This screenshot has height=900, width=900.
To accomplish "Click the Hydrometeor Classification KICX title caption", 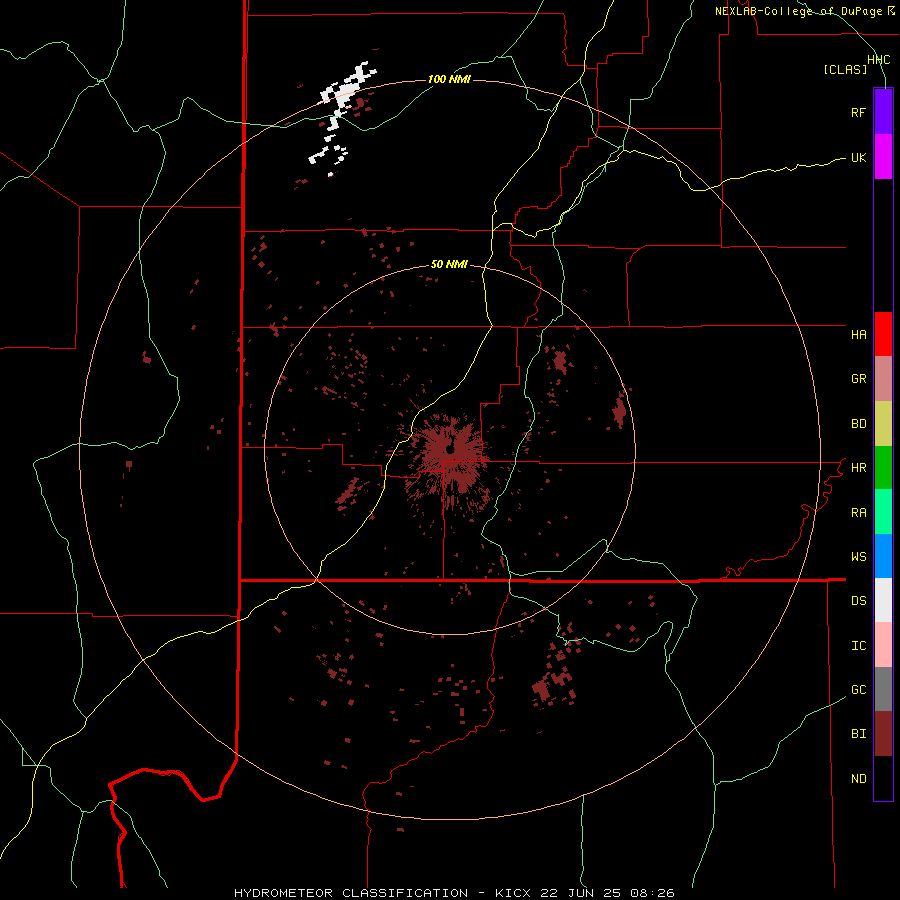I will click(454, 893).
